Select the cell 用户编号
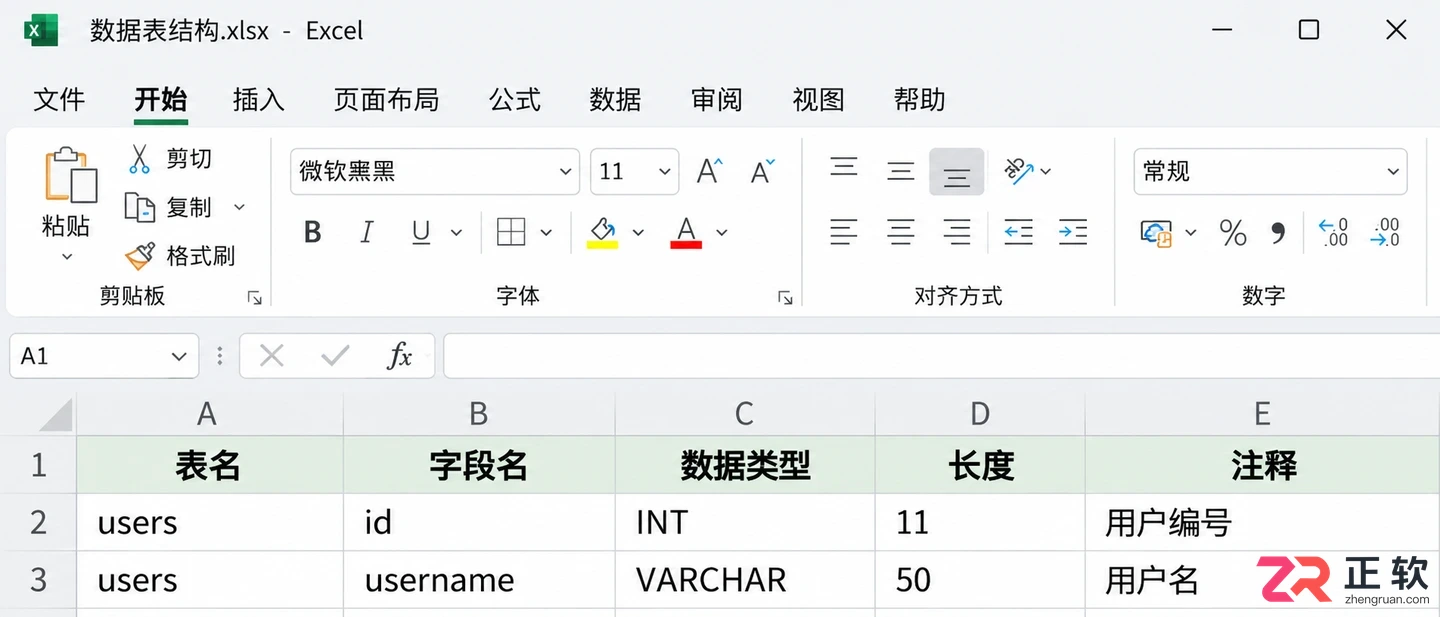Viewport: 1440px width, 617px height. pos(1262,522)
